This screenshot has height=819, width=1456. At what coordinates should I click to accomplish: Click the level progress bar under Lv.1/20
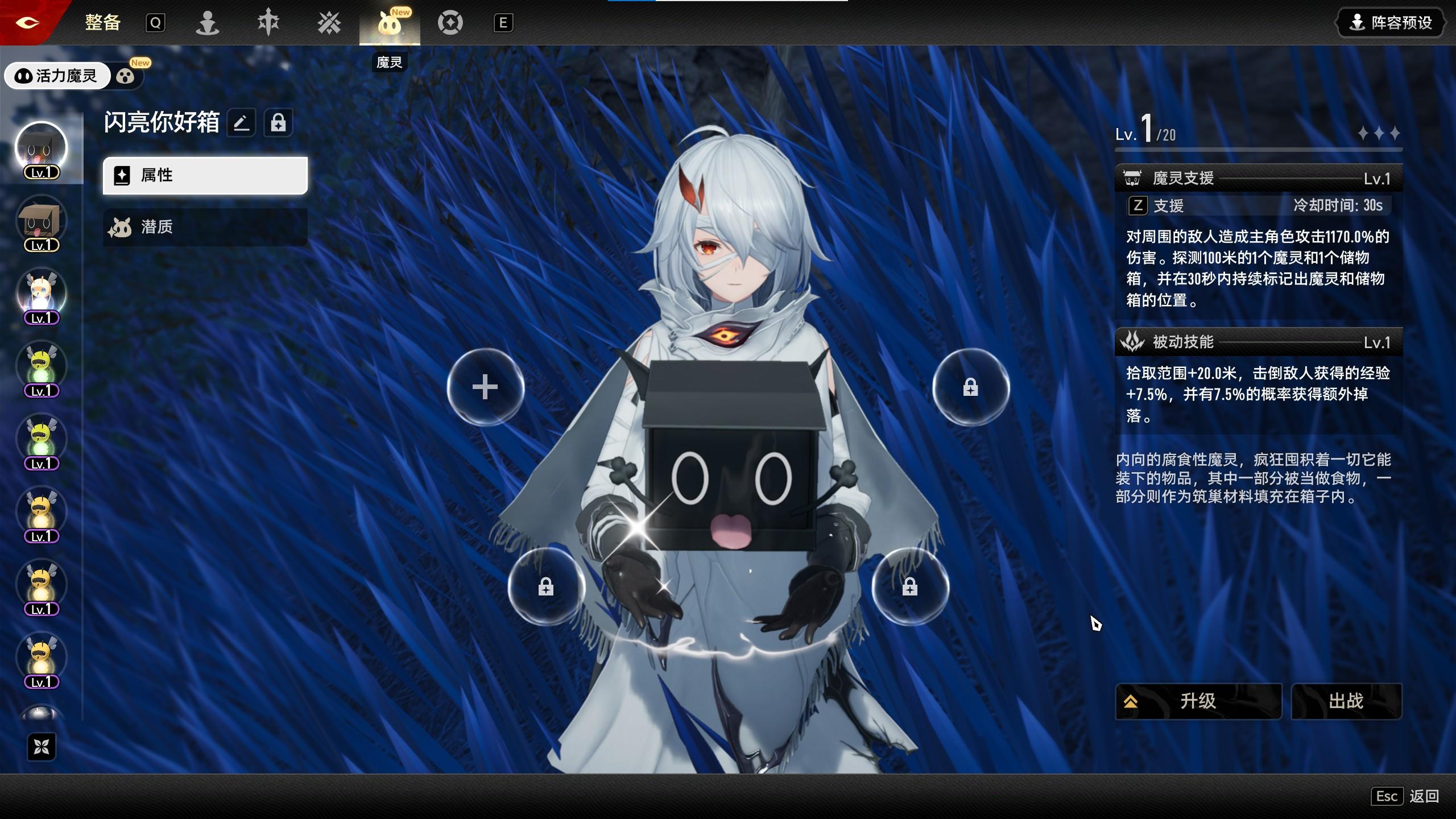(x=1258, y=150)
